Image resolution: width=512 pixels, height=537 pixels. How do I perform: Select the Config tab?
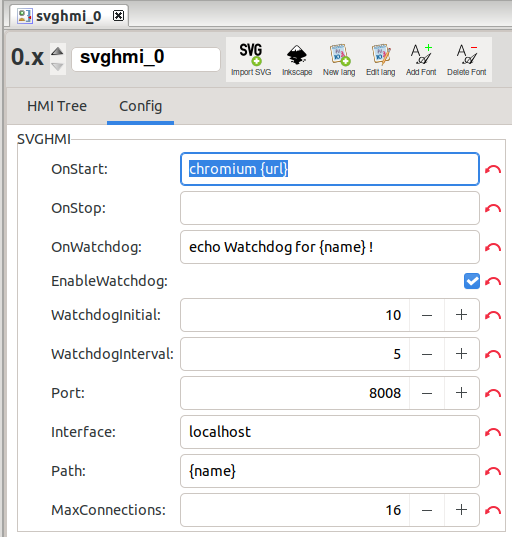[x=140, y=106]
